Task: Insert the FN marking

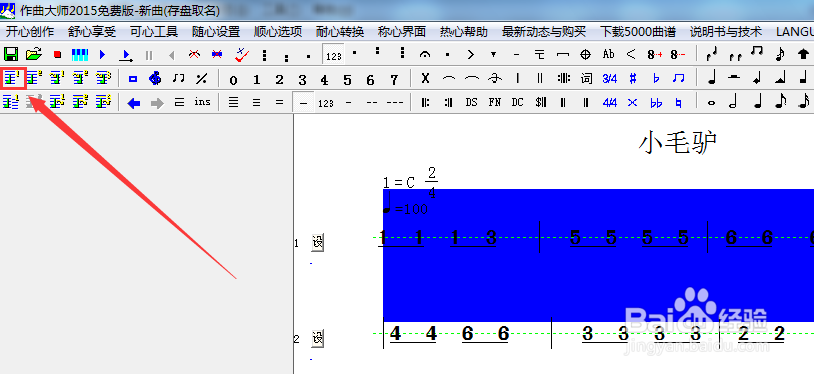Action: tap(494, 102)
